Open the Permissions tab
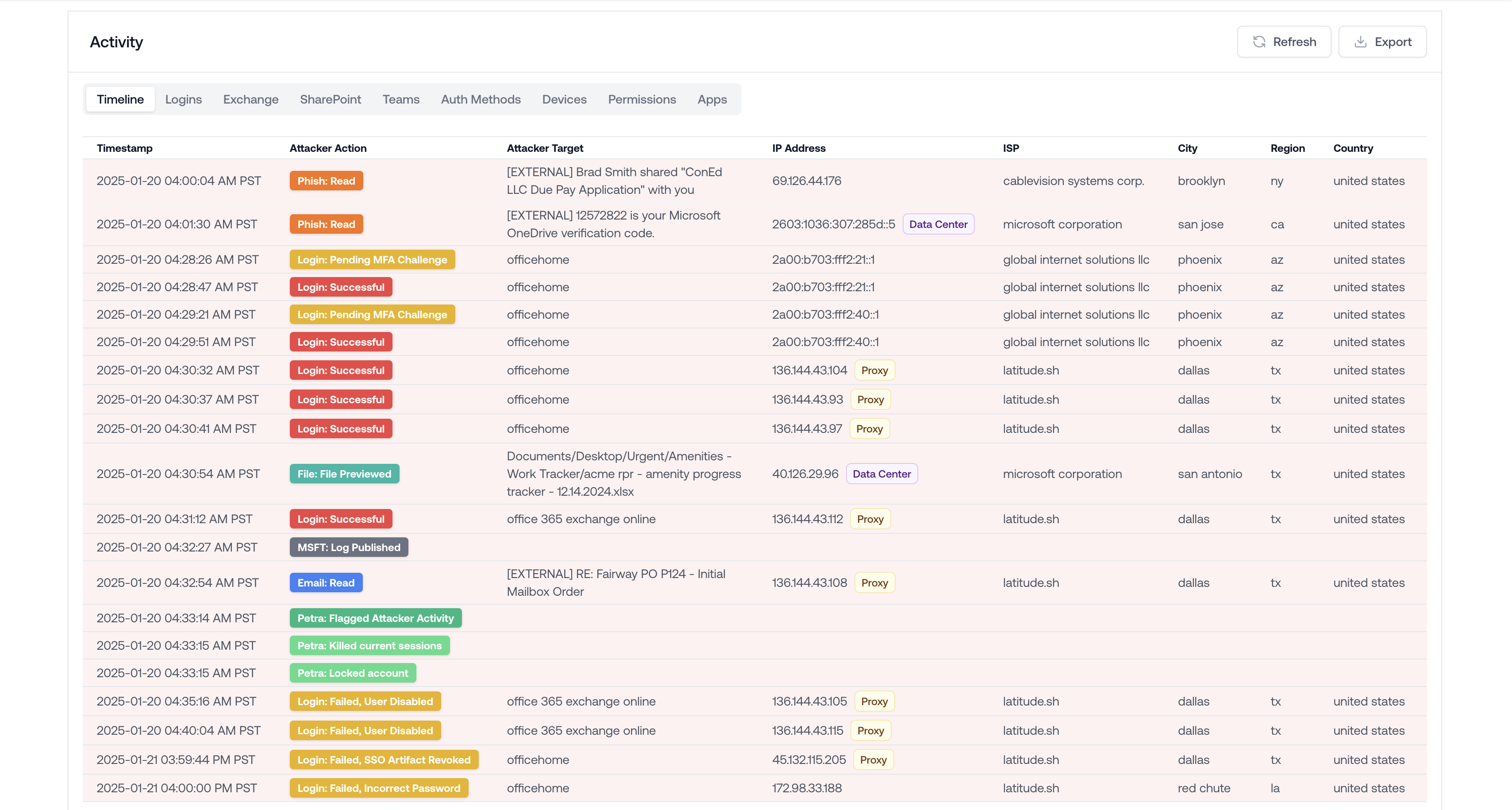The image size is (1512, 810). click(642, 99)
